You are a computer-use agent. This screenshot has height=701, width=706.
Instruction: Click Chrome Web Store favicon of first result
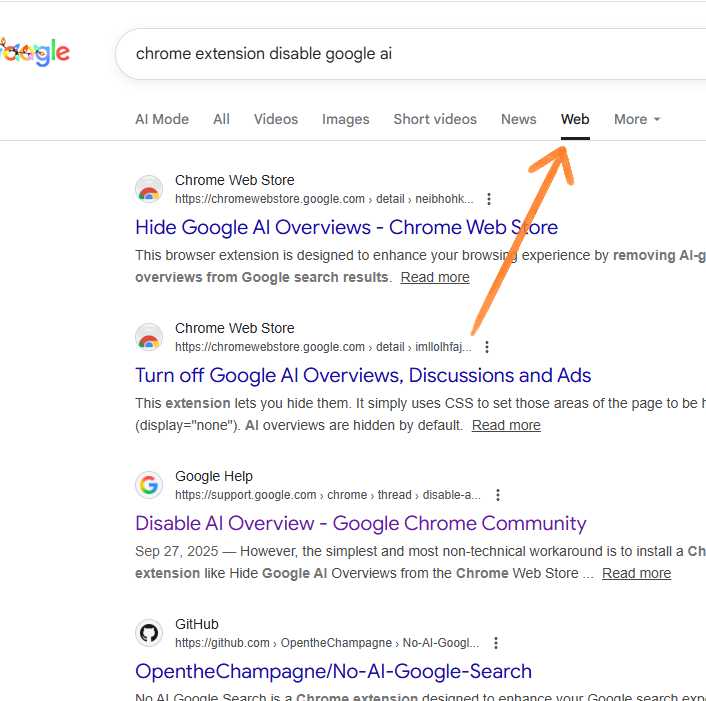[149, 189]
